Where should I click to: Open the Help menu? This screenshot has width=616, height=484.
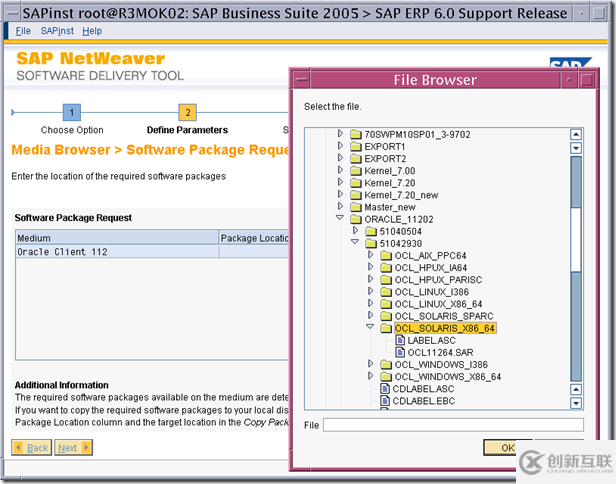pos(92,31)
